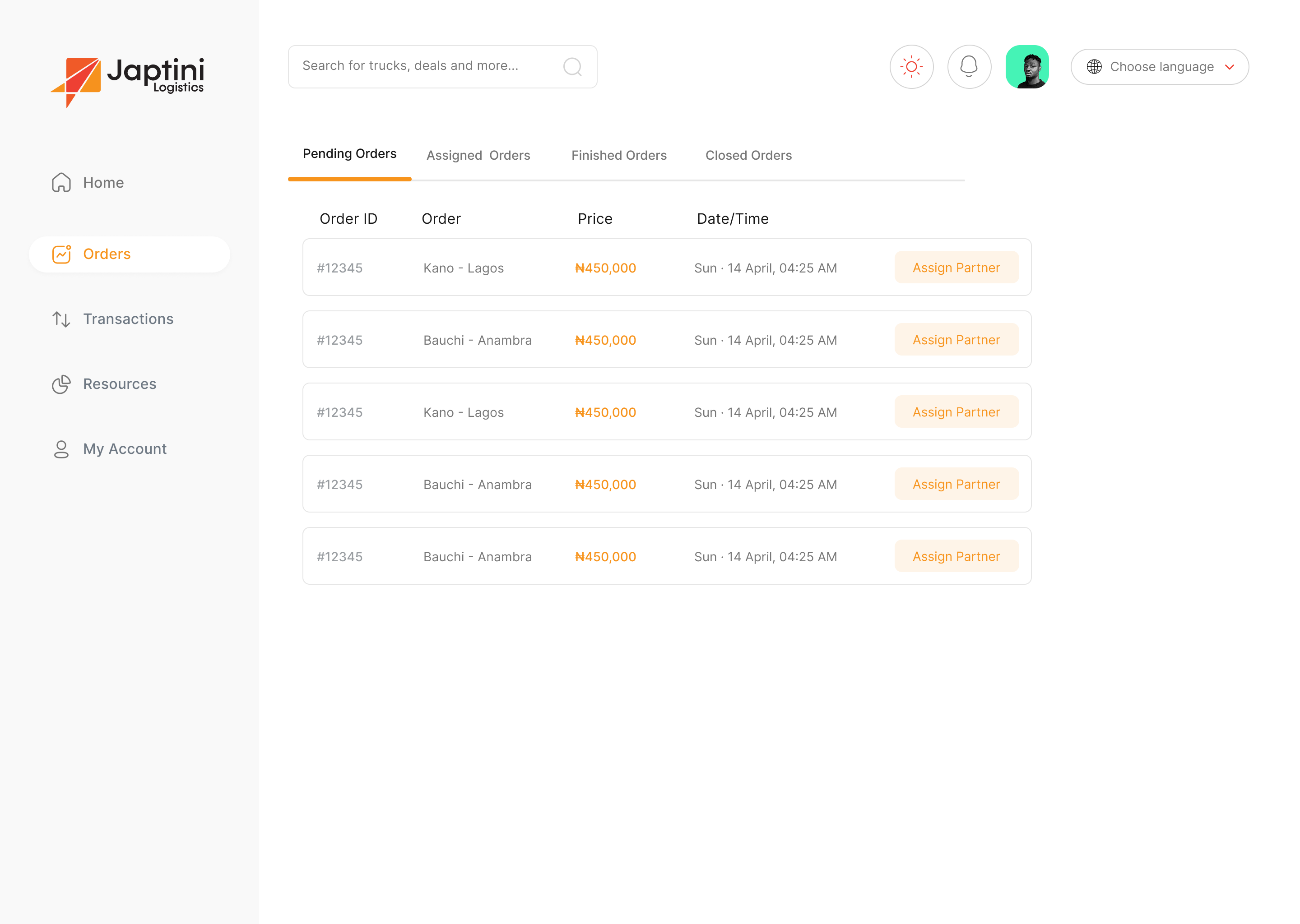Assign Partner for first Bauchi - Anambra order
Screen dimensions: 1300x924
click(x=956, y=340)
